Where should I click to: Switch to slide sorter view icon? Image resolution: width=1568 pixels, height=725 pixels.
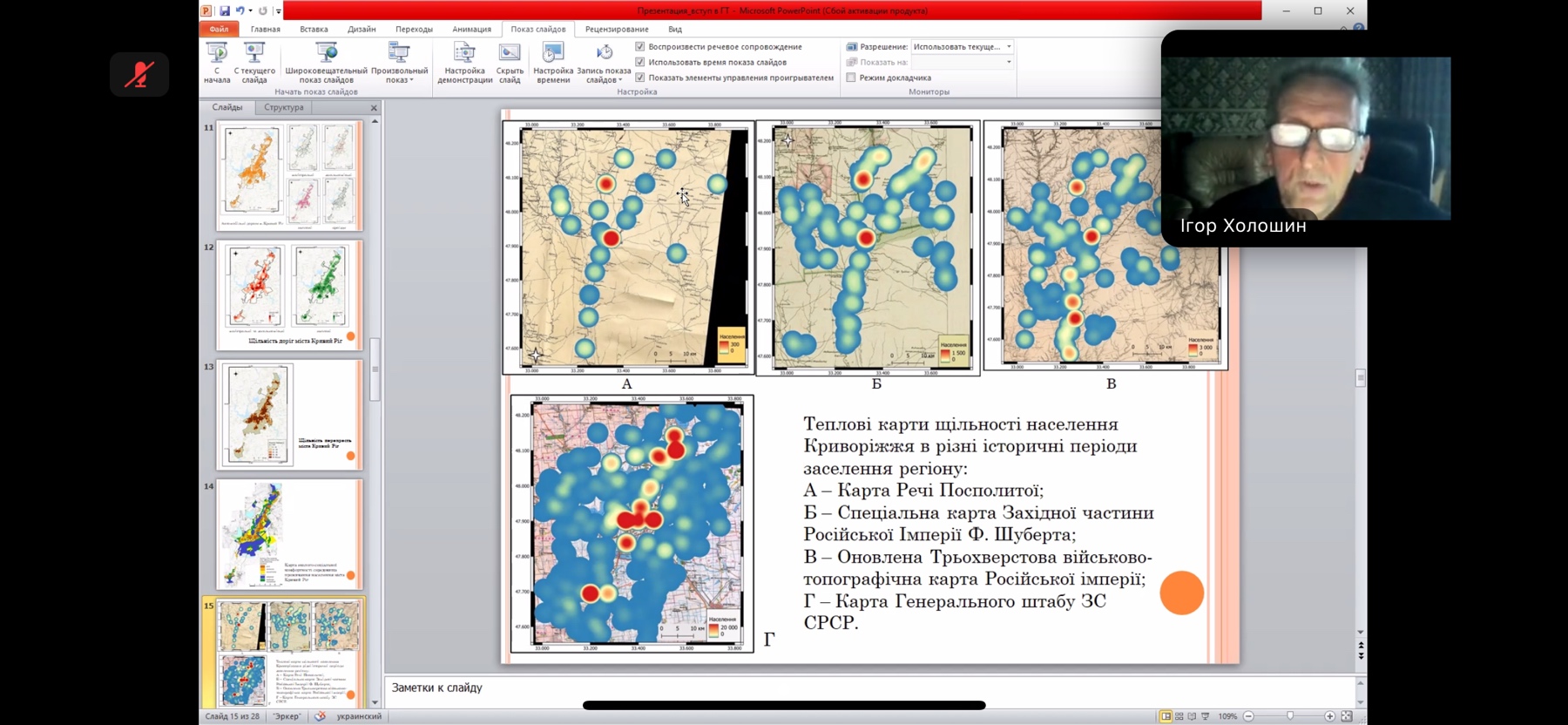[x=1179, y=716]
